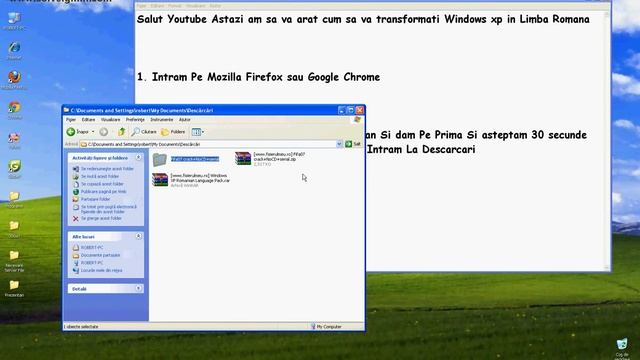Click the Fifa07 crack zip file name text

pos(279,157)
